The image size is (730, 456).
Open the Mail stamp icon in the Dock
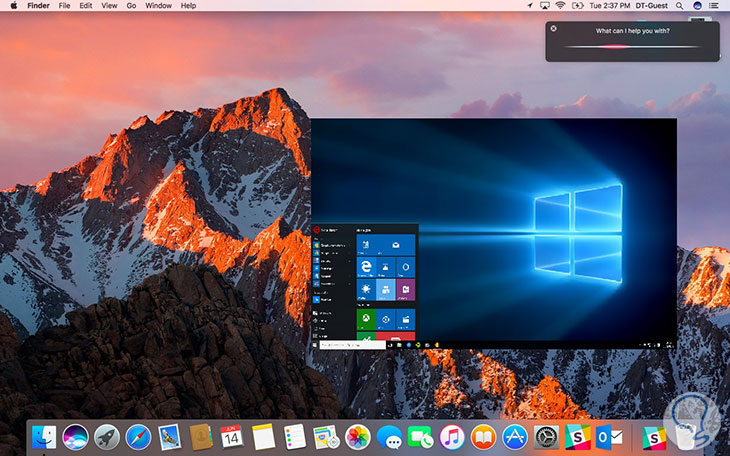169,437
